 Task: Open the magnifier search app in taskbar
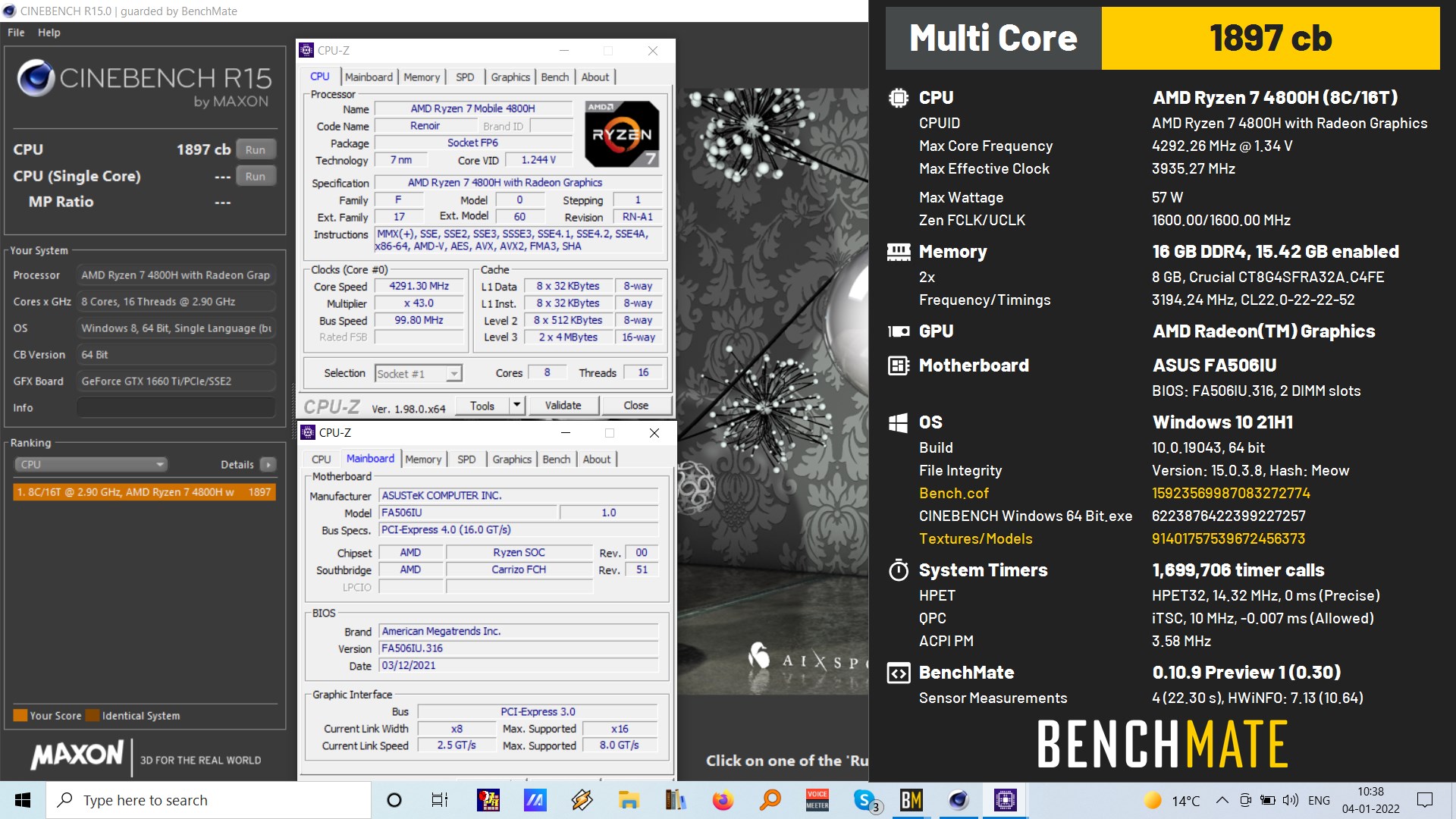point(770,800)
